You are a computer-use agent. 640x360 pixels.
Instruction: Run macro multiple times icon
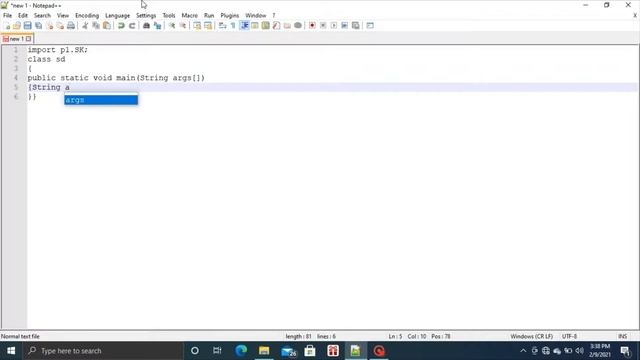coord(344,26)
